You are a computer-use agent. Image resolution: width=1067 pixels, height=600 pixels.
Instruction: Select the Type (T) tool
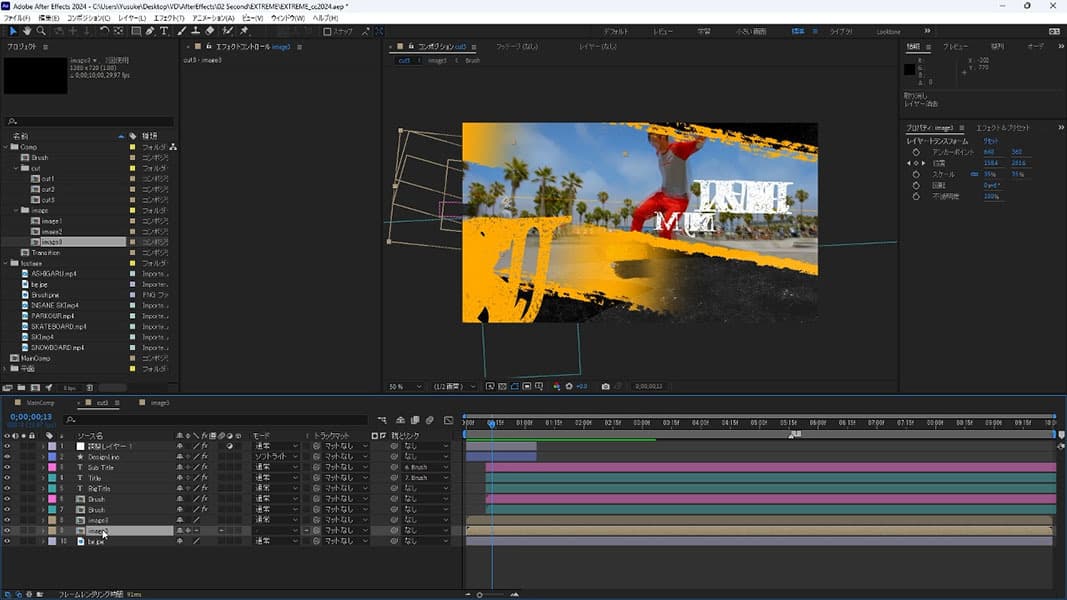point(165,31)
